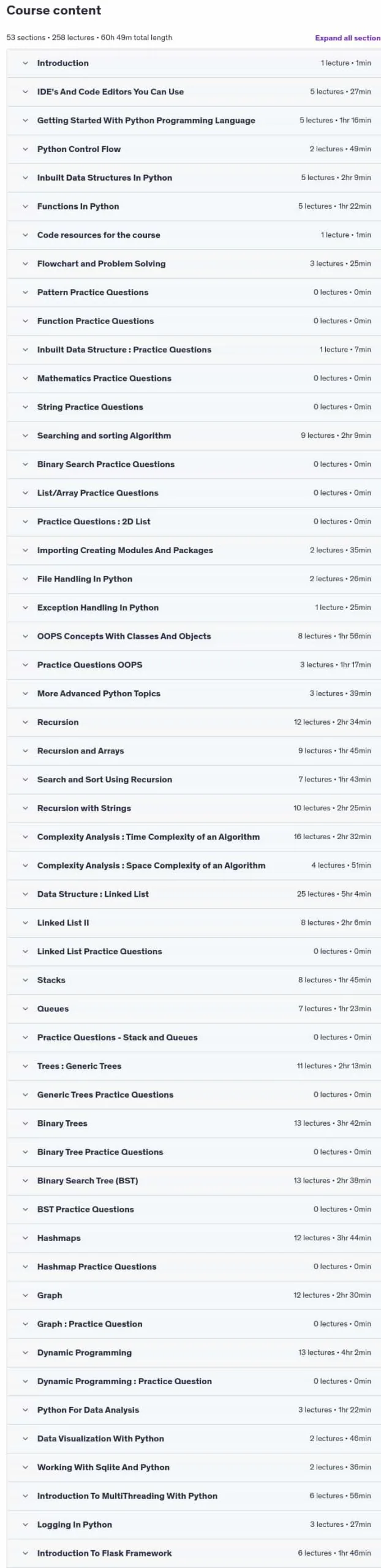Open OOPS Concepts With Classes And Objects
381x1568 pixels.
pyautogui.click(x=194, y=636)
